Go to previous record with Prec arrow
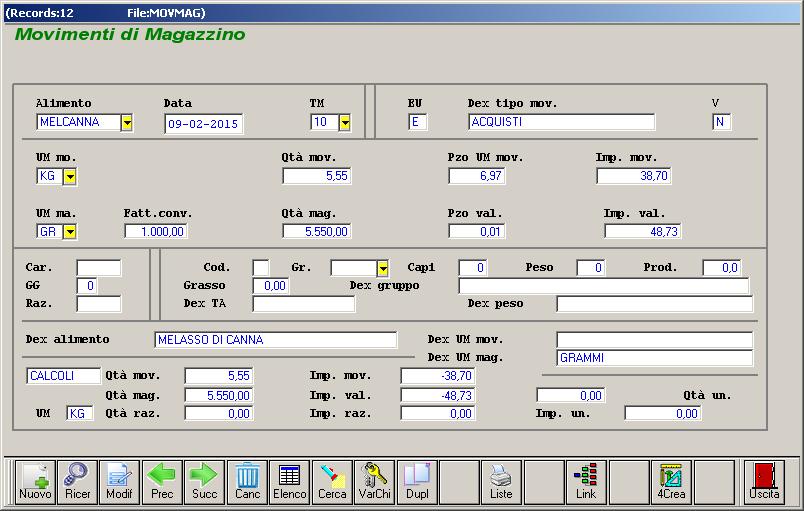 pyautogui.click(x=162, y=482)
